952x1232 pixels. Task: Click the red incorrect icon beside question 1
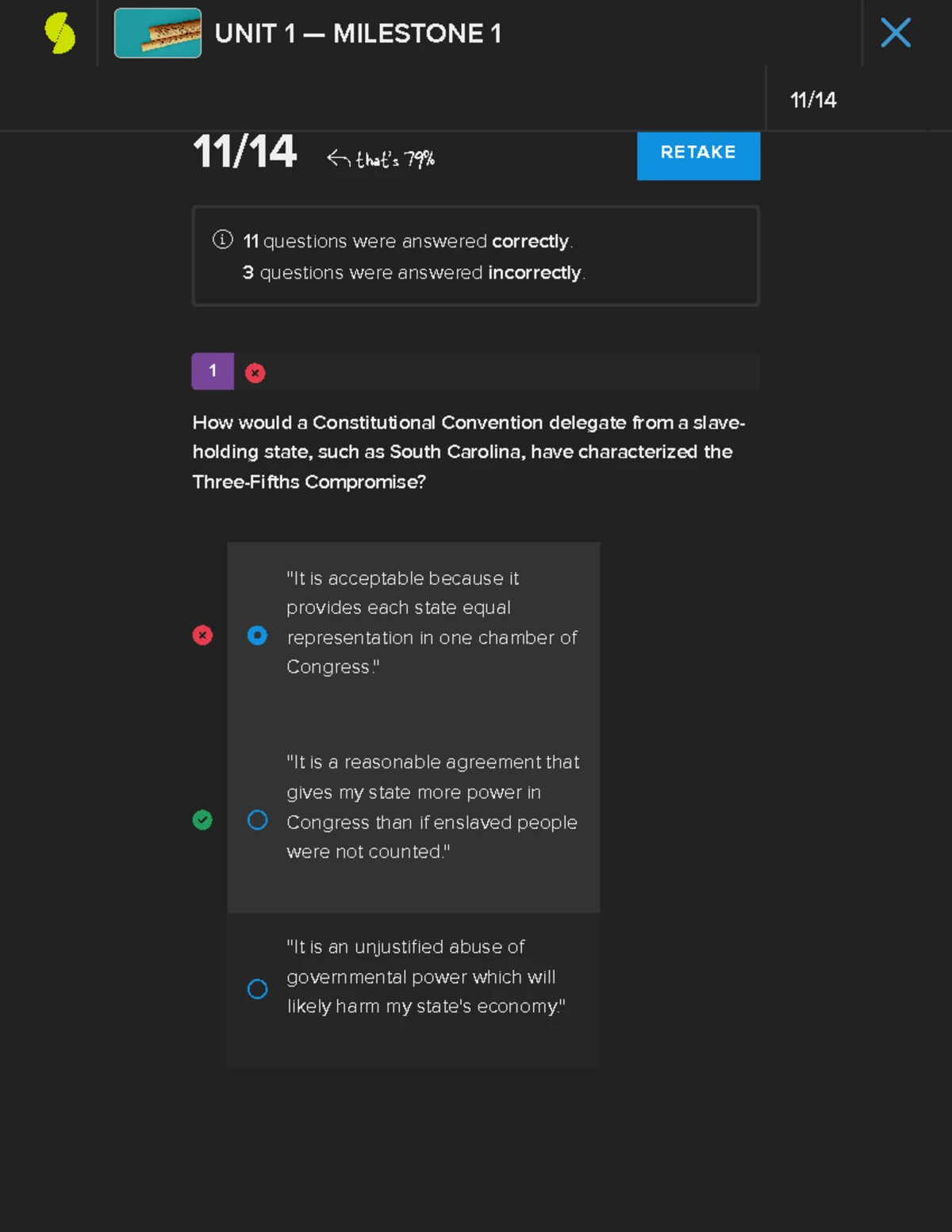(x=255, y=372)
